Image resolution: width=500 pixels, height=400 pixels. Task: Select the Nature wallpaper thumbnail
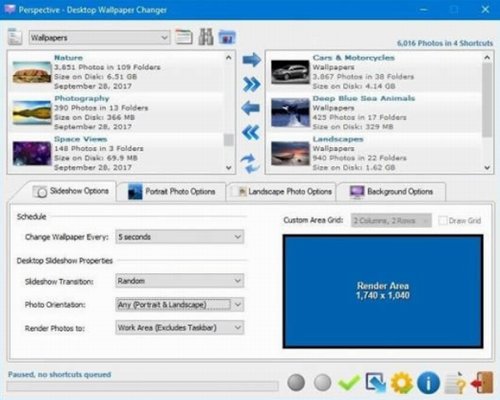pyautogui.click(x=32, y=72)
